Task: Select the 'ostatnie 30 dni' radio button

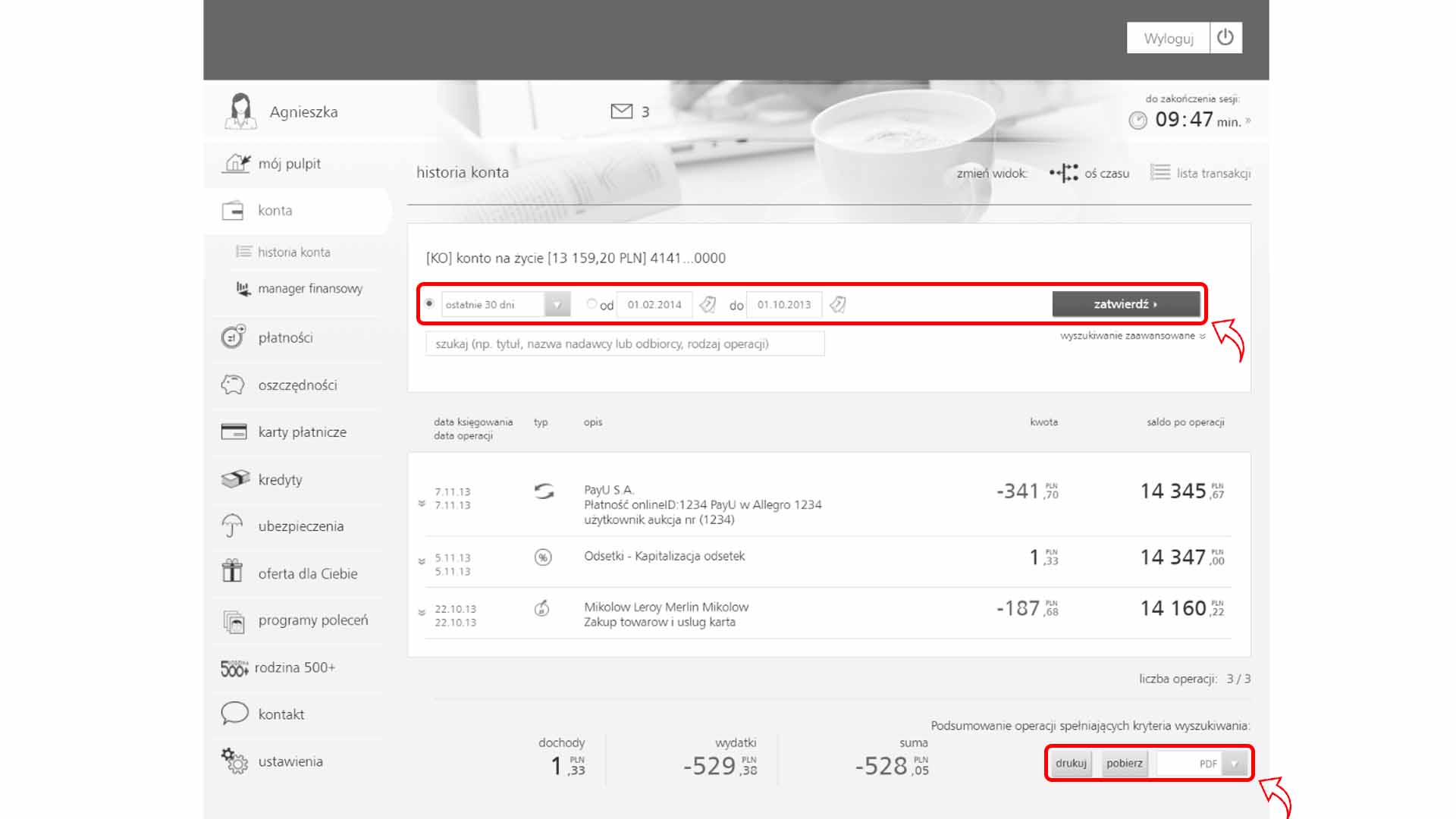Action: point(429,303)
